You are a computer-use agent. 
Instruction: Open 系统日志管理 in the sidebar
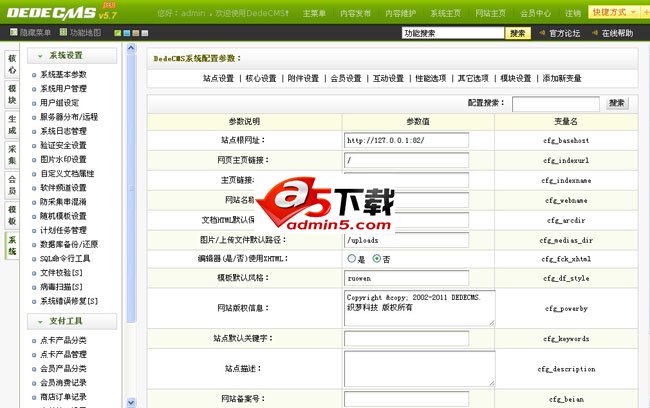pyautogui.click(x=63, y=131)
